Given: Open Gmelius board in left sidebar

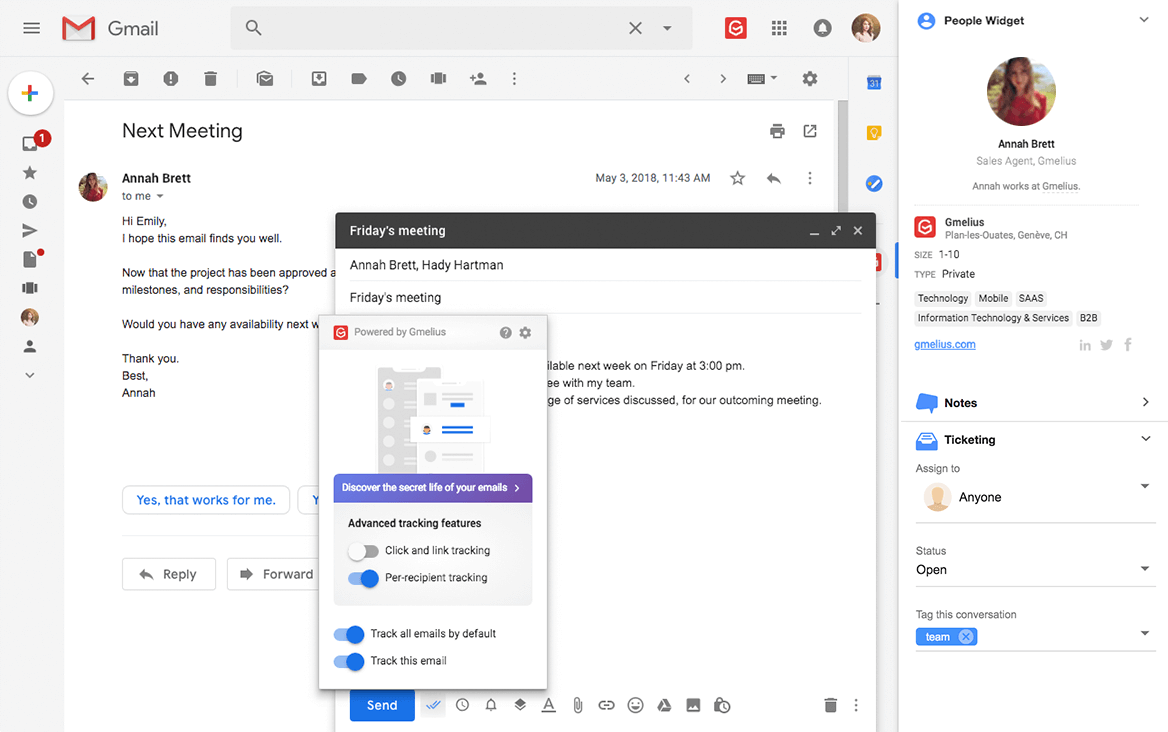Looking at the screenshot, I should pyautogui.click(x=30, y=288).
